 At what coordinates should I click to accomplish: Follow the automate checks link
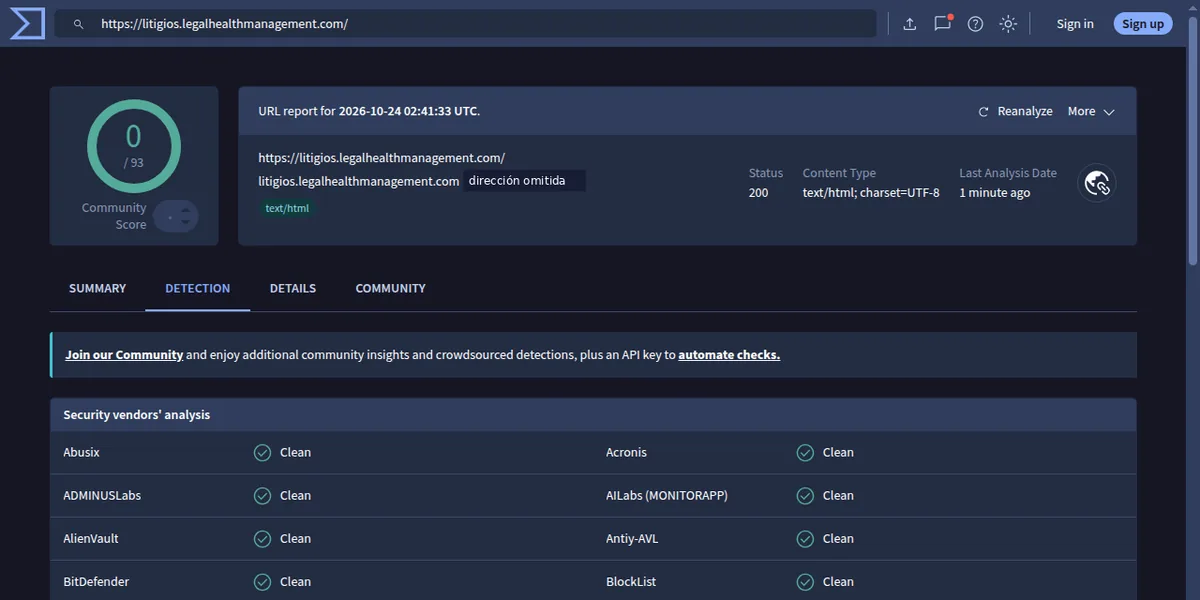coord(729,355)
